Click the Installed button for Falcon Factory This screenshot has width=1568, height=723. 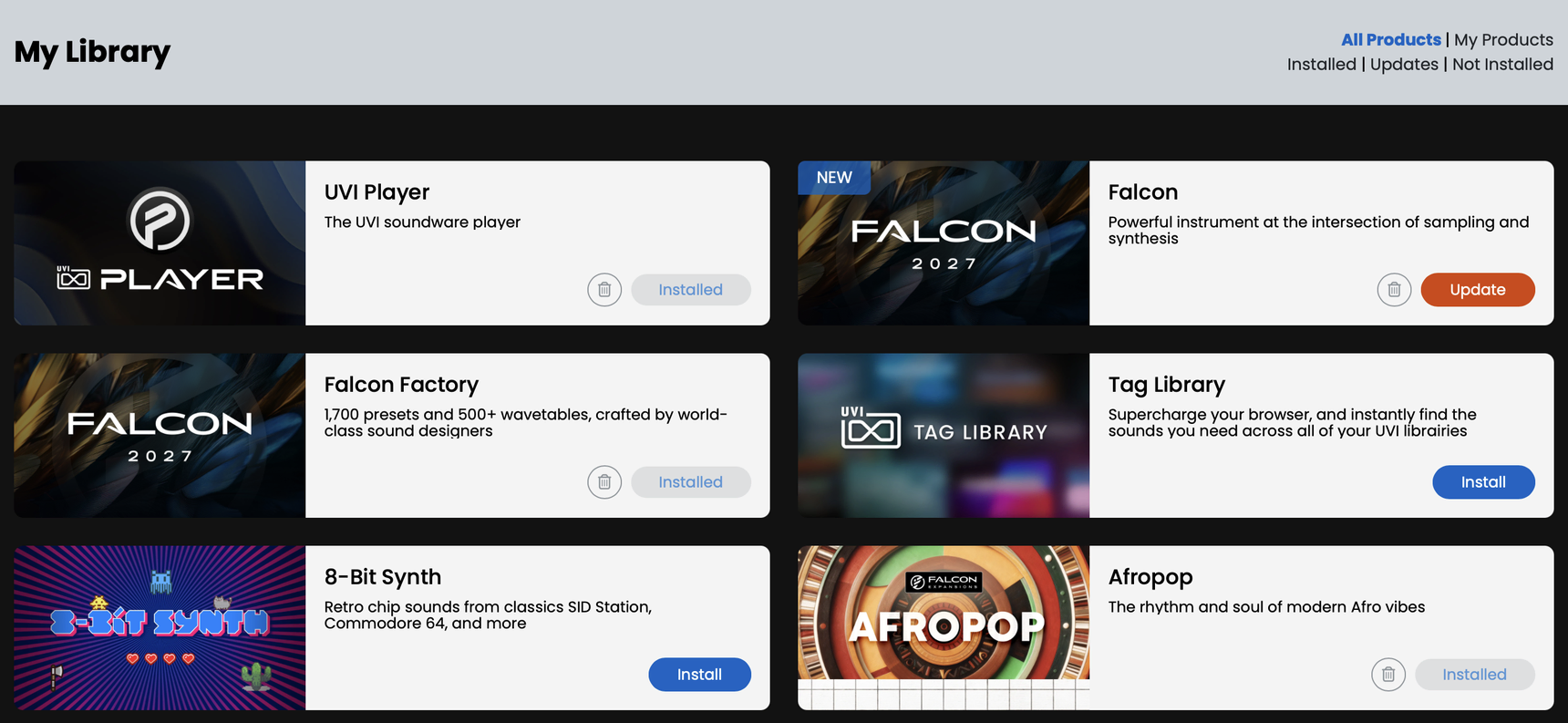coord(691,482)
